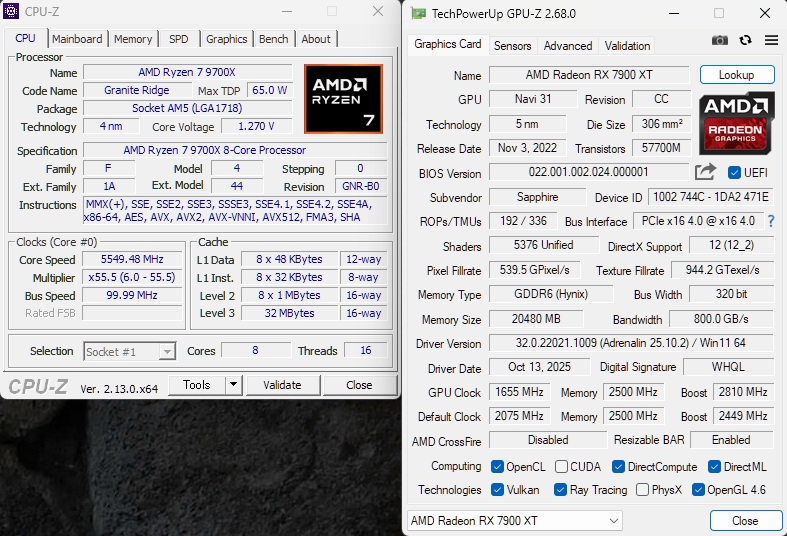787x536 pixels.
Task: Open the Tools dropdown arrow in CPU-Z
Action: (233, 385)
